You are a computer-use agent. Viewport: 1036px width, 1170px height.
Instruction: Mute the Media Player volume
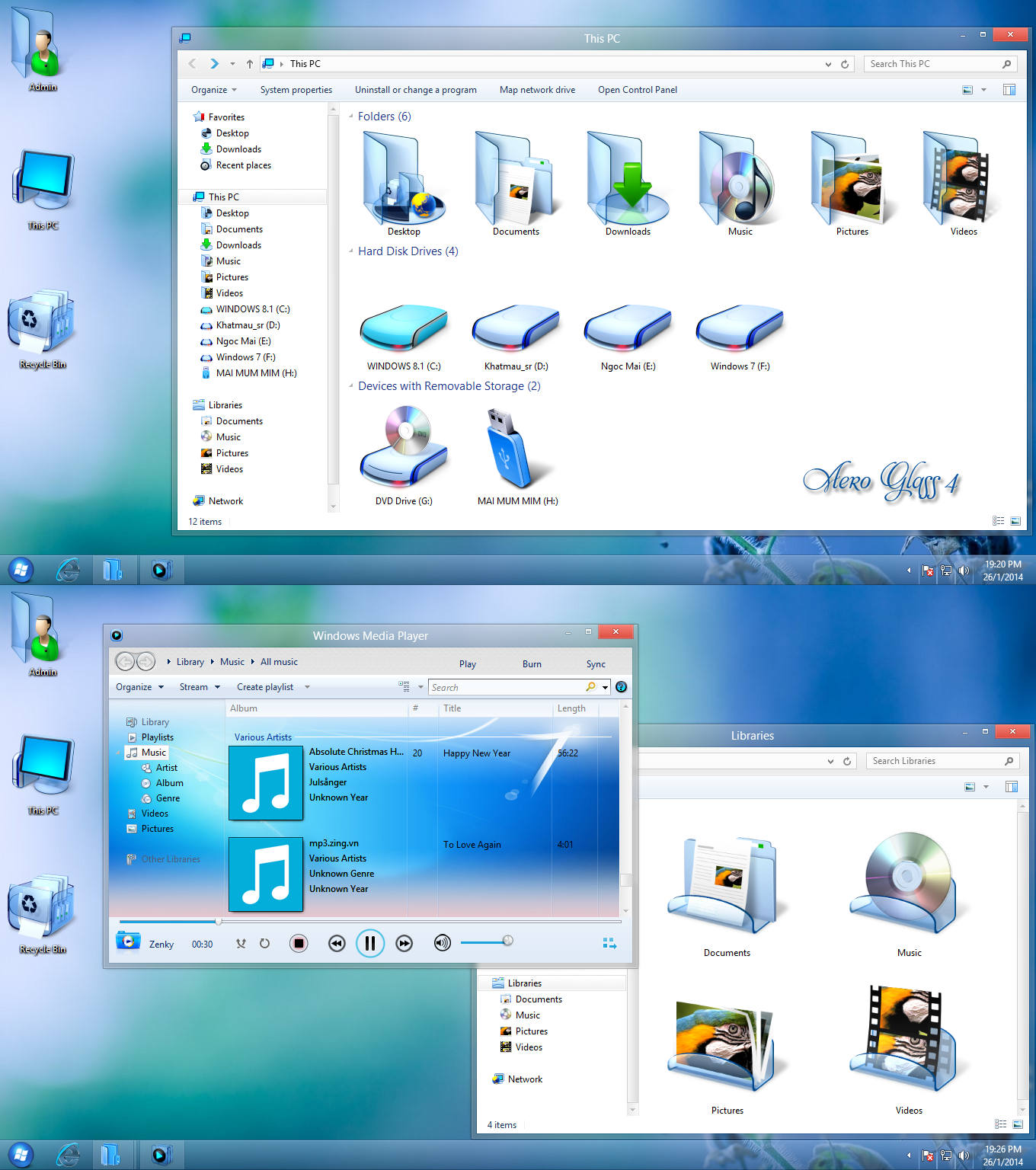pos(442,944)
